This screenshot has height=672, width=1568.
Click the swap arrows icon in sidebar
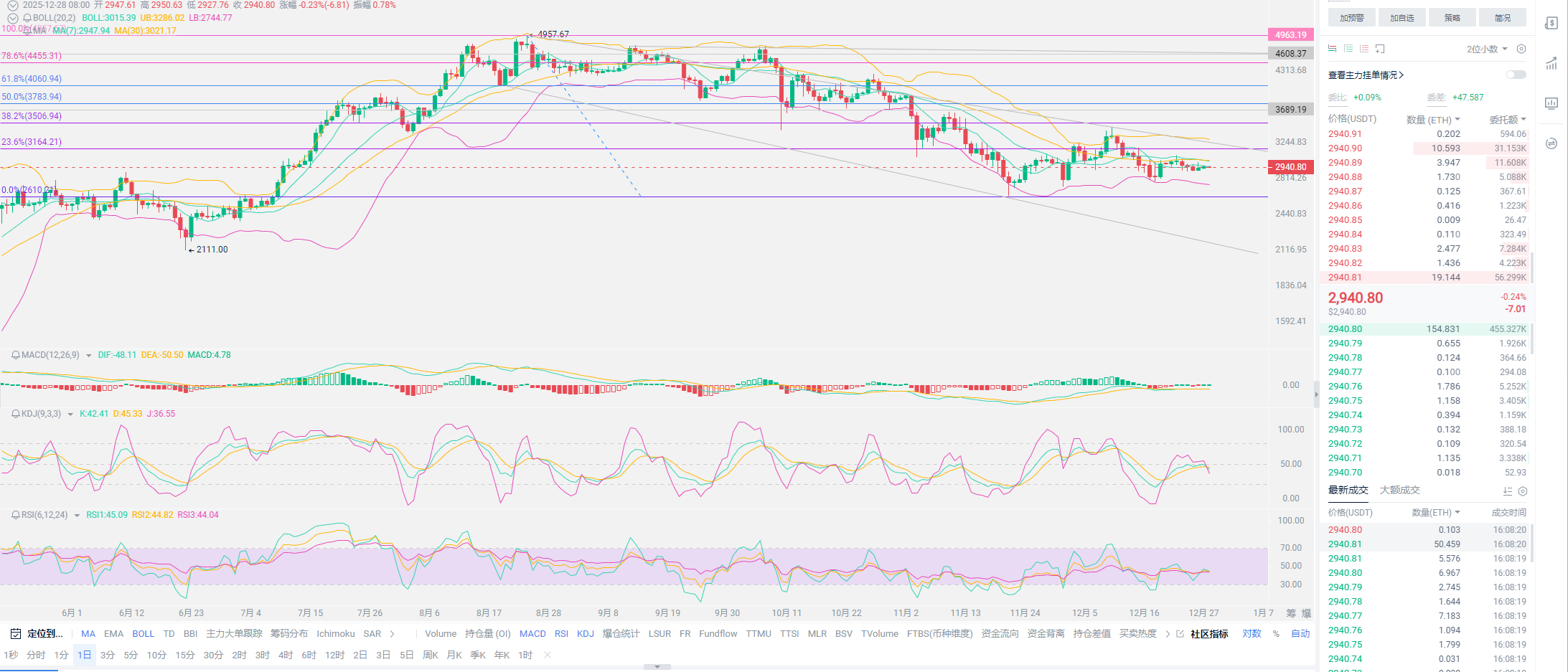tap(1551, 143)
